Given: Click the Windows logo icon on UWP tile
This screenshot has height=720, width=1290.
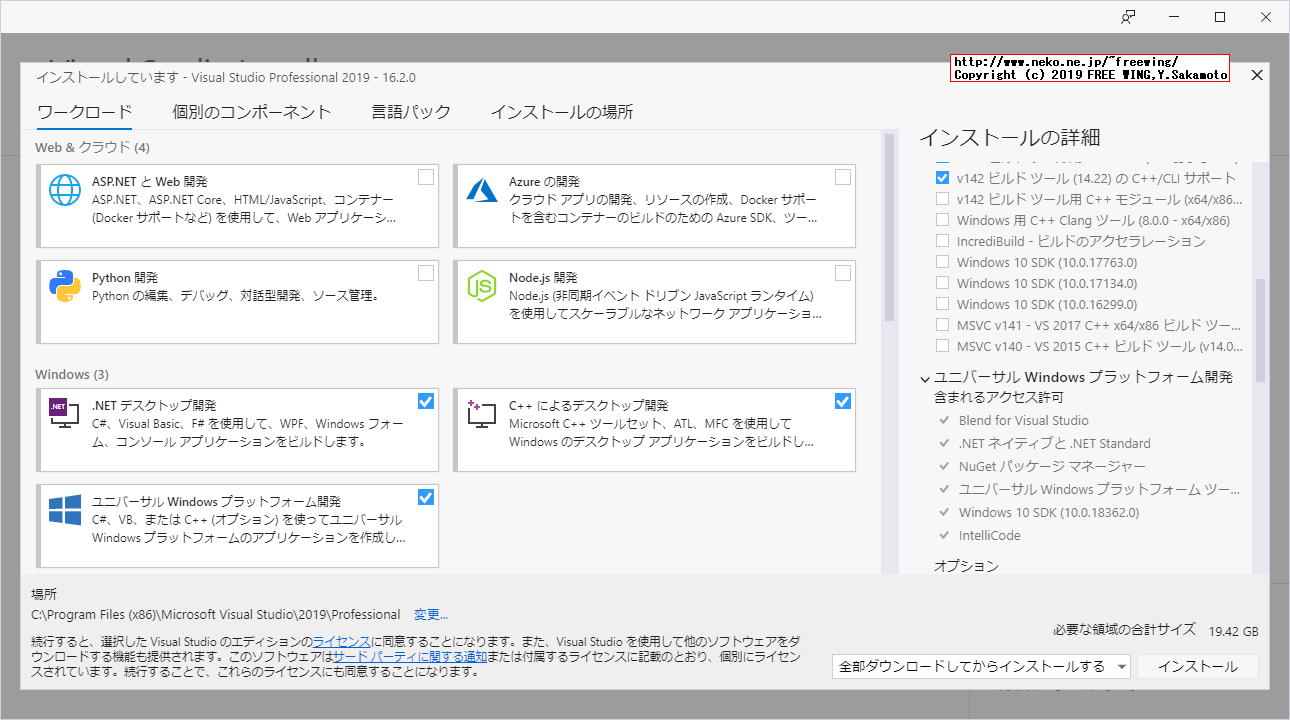Looking at the screenshot, I should click(64, 509).
